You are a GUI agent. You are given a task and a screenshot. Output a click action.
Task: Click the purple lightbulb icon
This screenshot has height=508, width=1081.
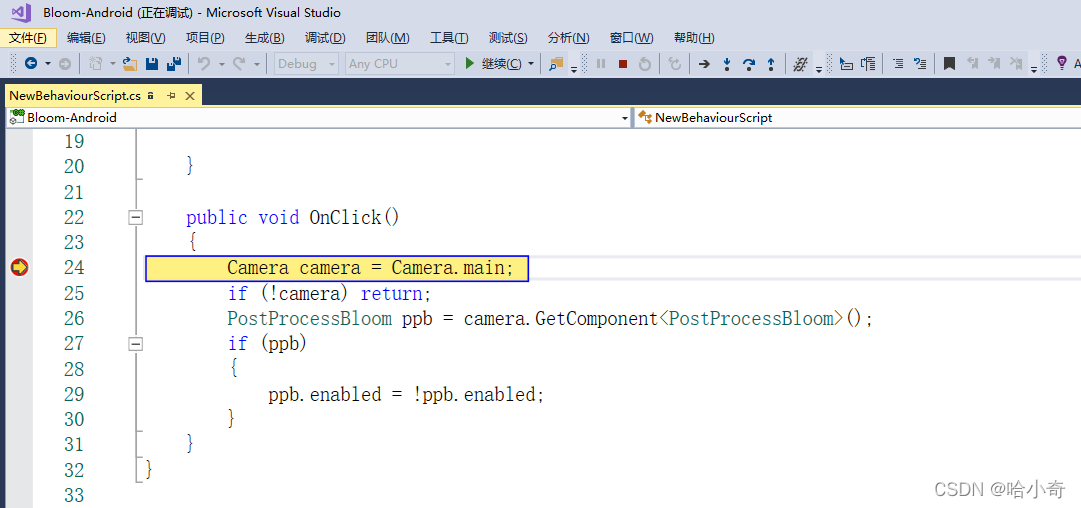(1062, 63)
